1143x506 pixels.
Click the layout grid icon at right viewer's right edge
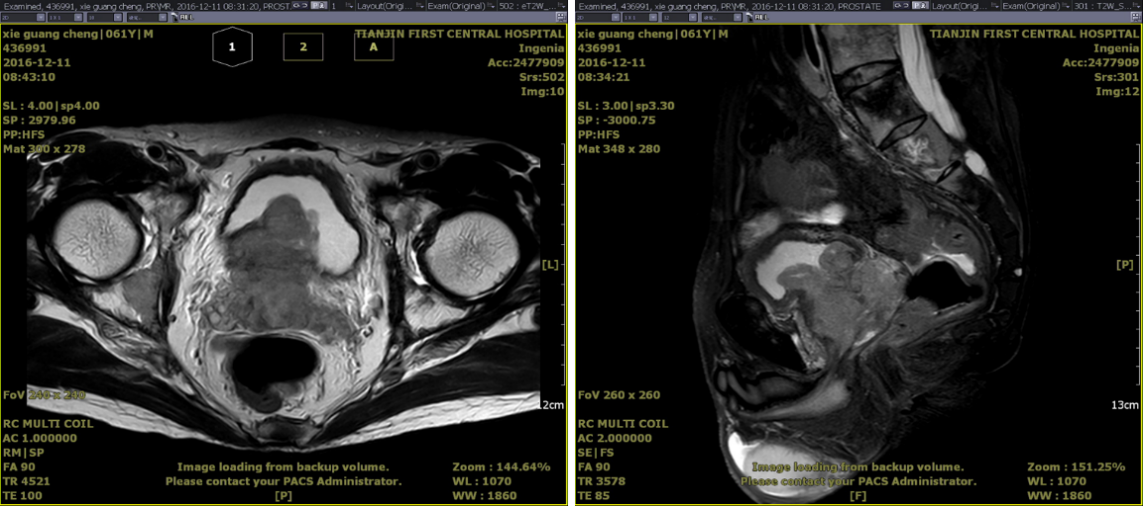point(1135,17)
